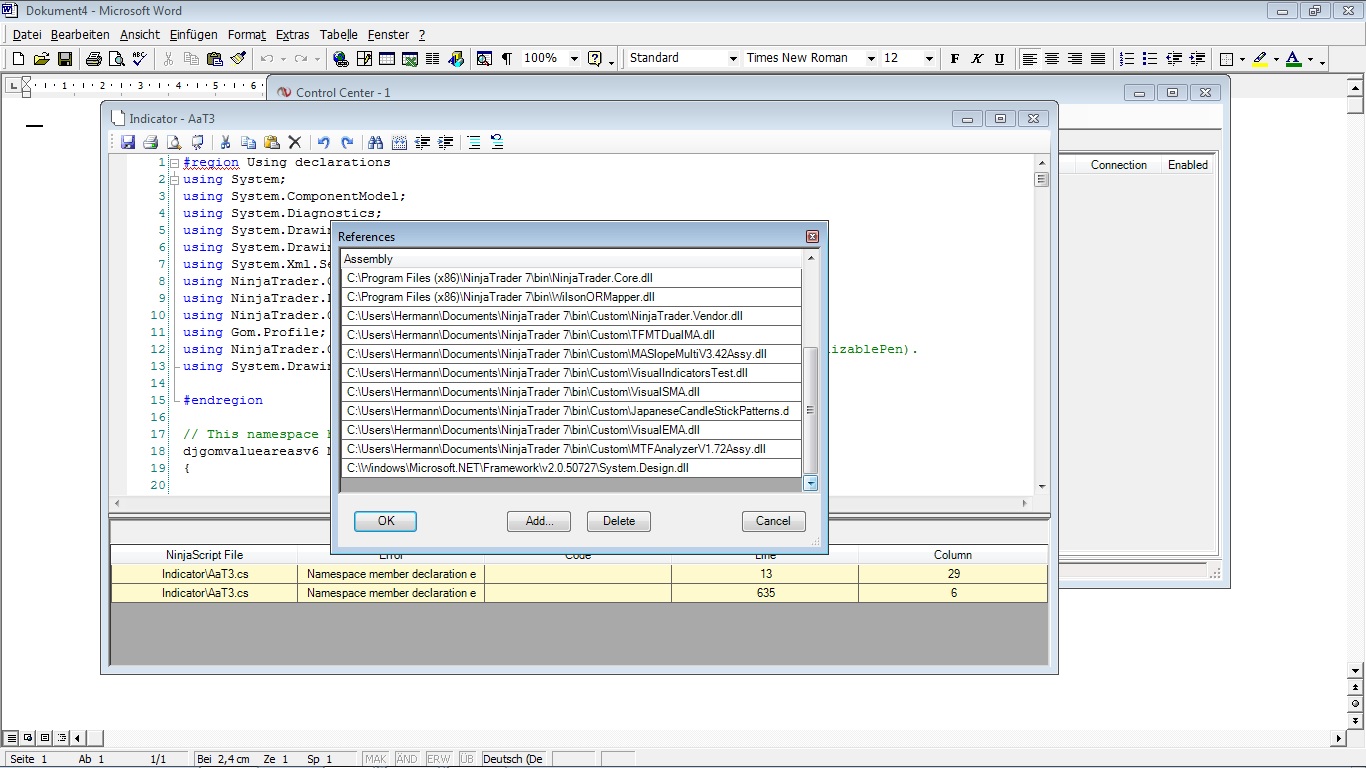Image resolution: width=1366 pixels, height=768 pixels.
Task: Toggle Italic (K) formatting
Action: (x=977, y=59)
